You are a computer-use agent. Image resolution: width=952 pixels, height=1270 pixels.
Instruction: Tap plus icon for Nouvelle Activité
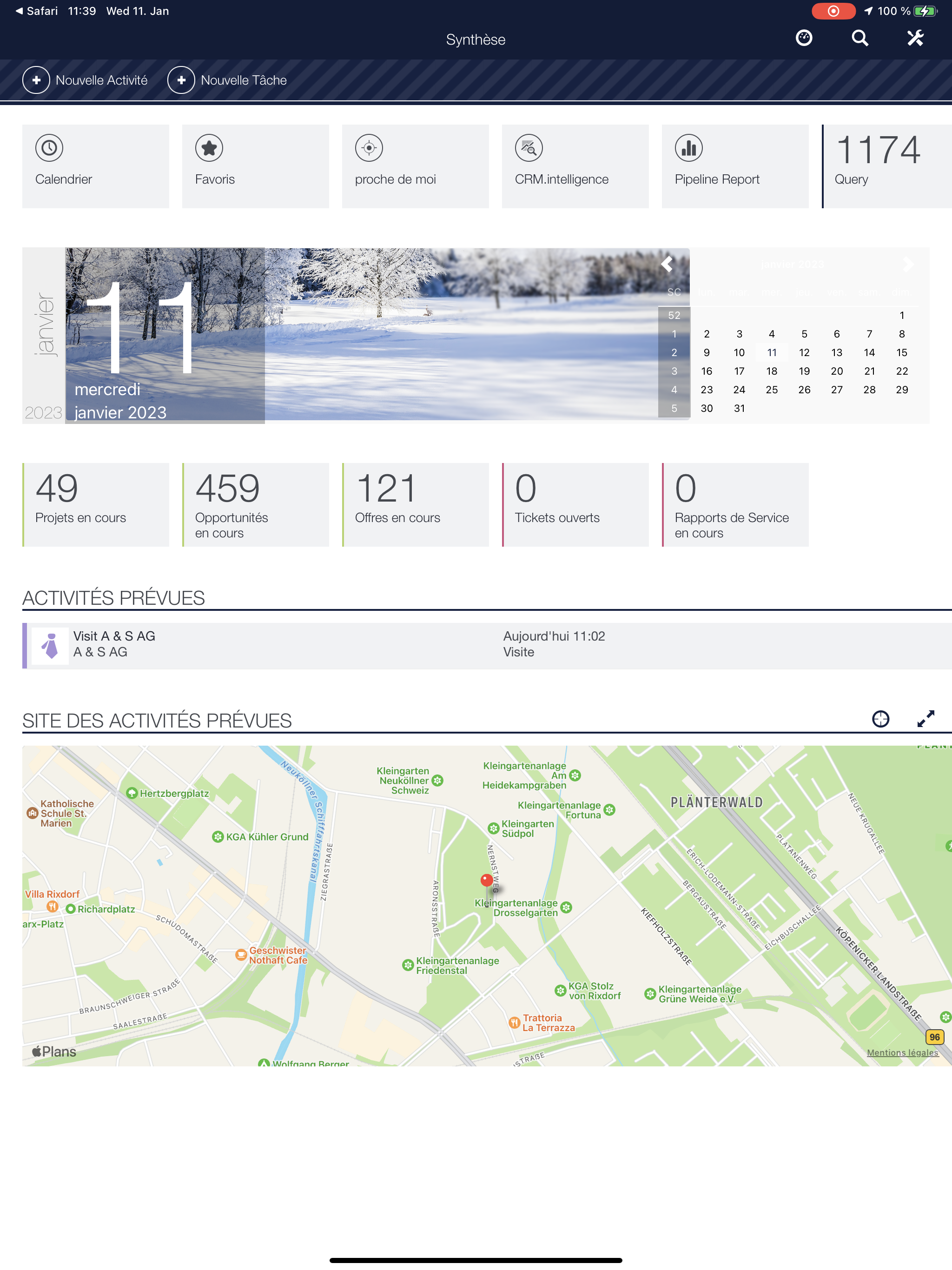[36, 80]
